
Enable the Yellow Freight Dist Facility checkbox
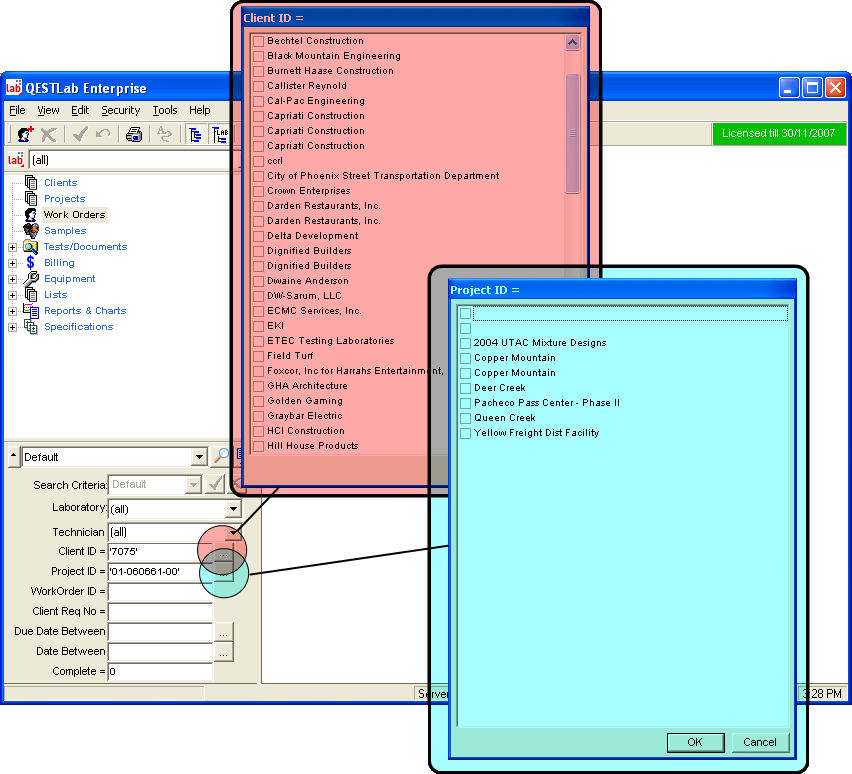point(465,433)
